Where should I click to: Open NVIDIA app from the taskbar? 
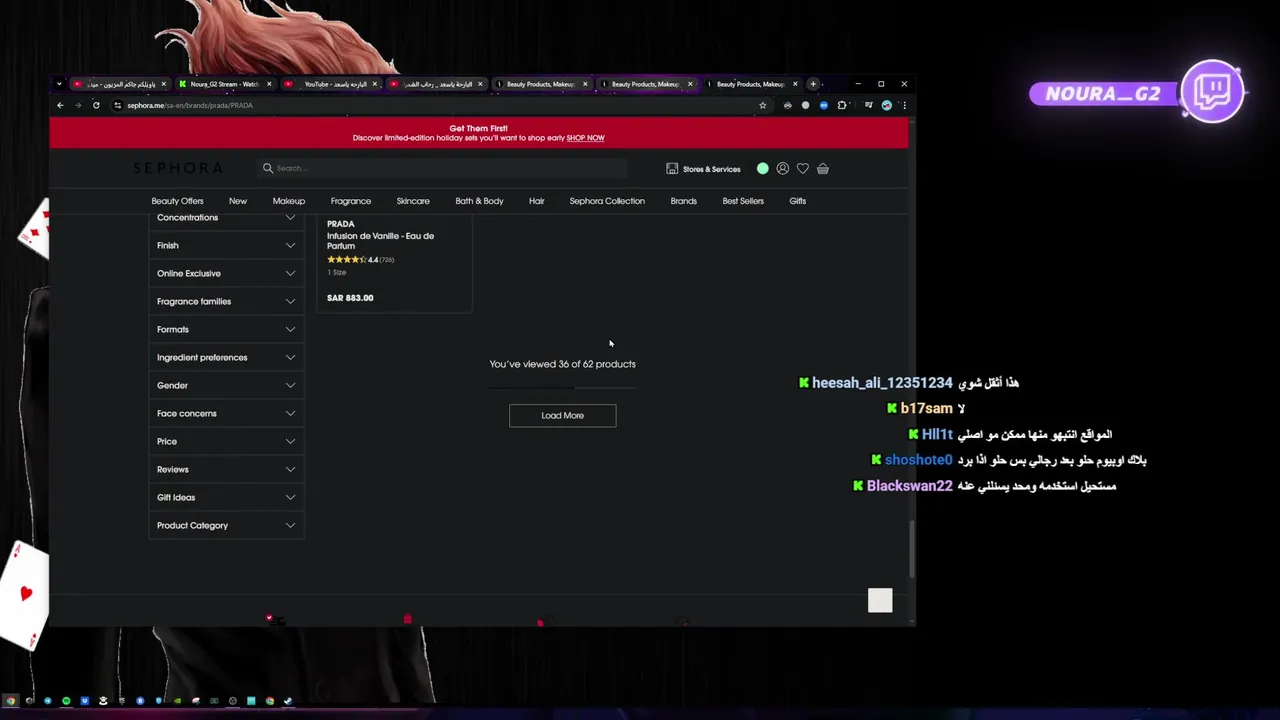(x=177, y=701)
